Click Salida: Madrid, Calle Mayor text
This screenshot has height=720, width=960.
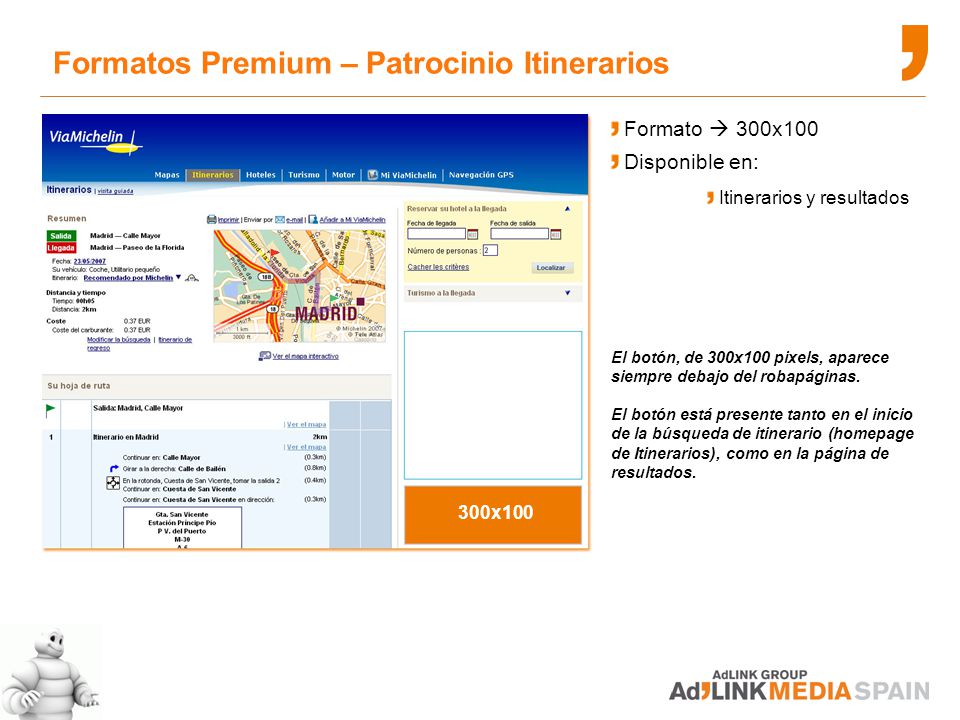coord(138,408)
